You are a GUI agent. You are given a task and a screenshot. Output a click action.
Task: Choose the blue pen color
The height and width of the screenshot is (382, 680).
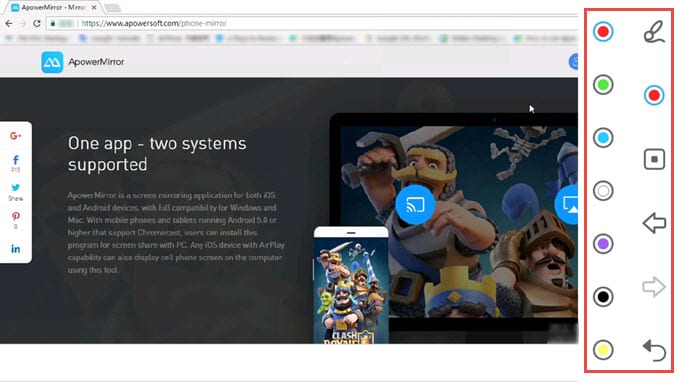pyautogui.click(x=603, y=138)
